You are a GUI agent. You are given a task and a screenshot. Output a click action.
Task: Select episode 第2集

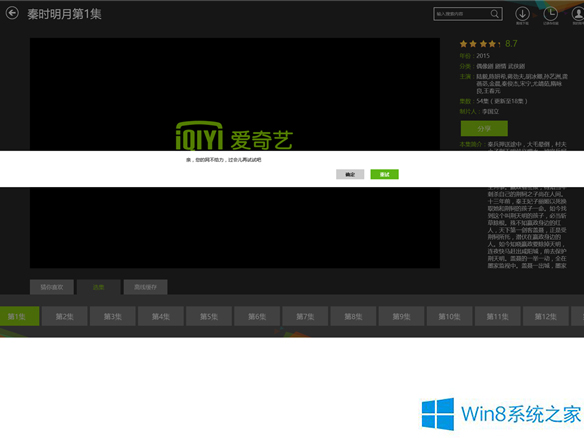pyautogui.click(x=64, y=316)
